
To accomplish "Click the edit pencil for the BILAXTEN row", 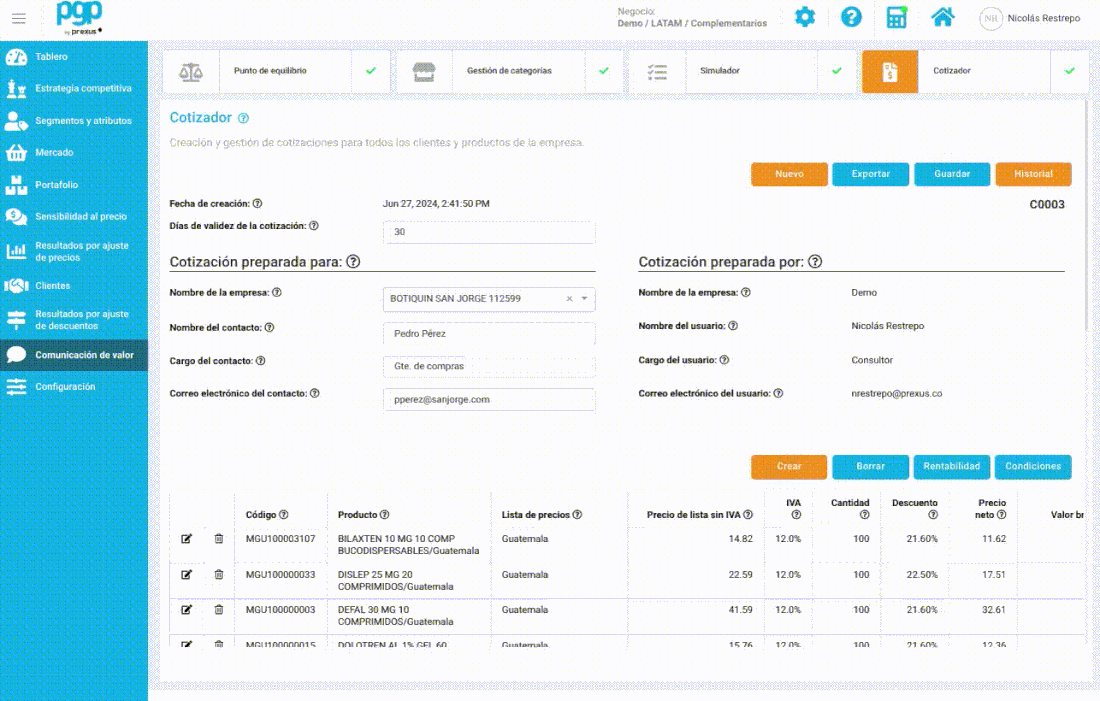I will [186, 539].
